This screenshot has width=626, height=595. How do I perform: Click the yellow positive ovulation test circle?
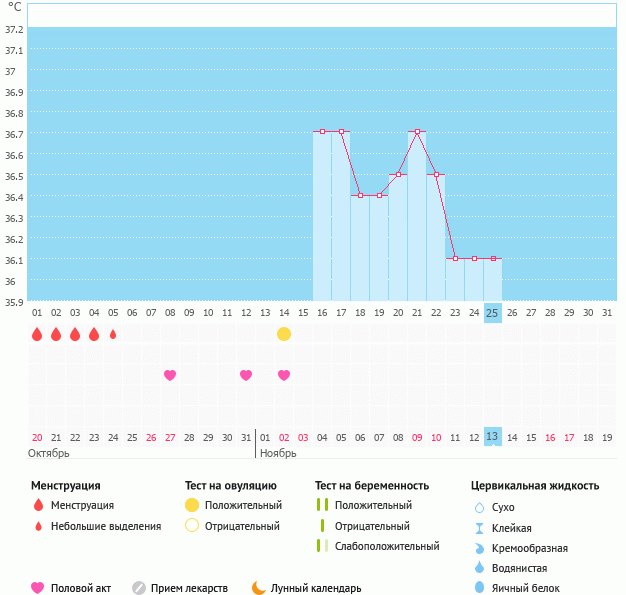(284, 334)
